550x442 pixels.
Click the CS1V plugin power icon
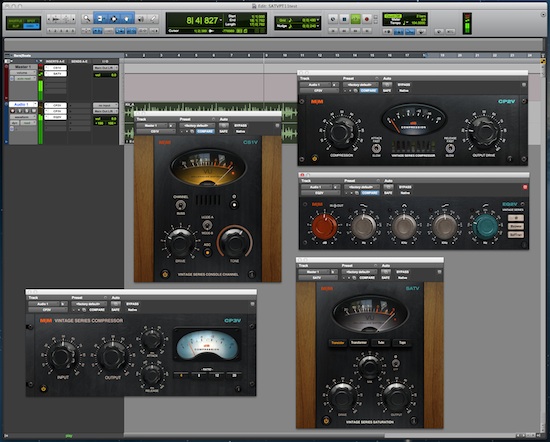click(165, 274)
